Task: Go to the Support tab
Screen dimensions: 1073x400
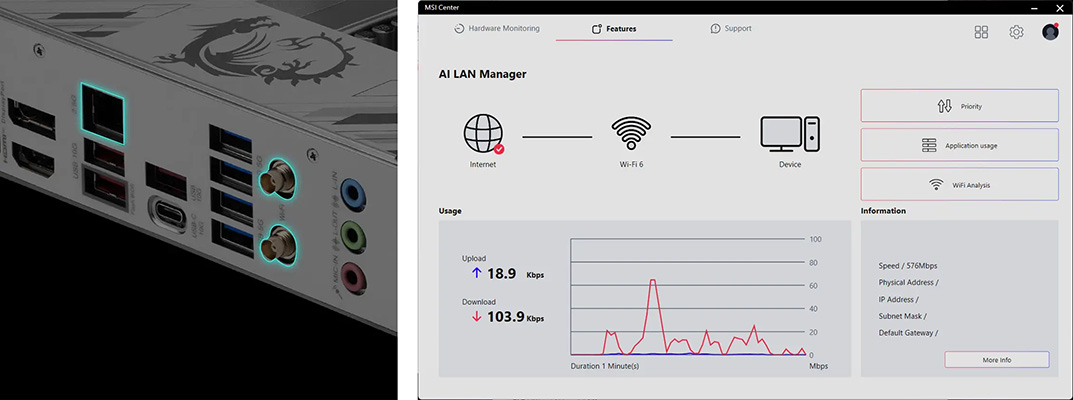Action: tap(732, 29)
